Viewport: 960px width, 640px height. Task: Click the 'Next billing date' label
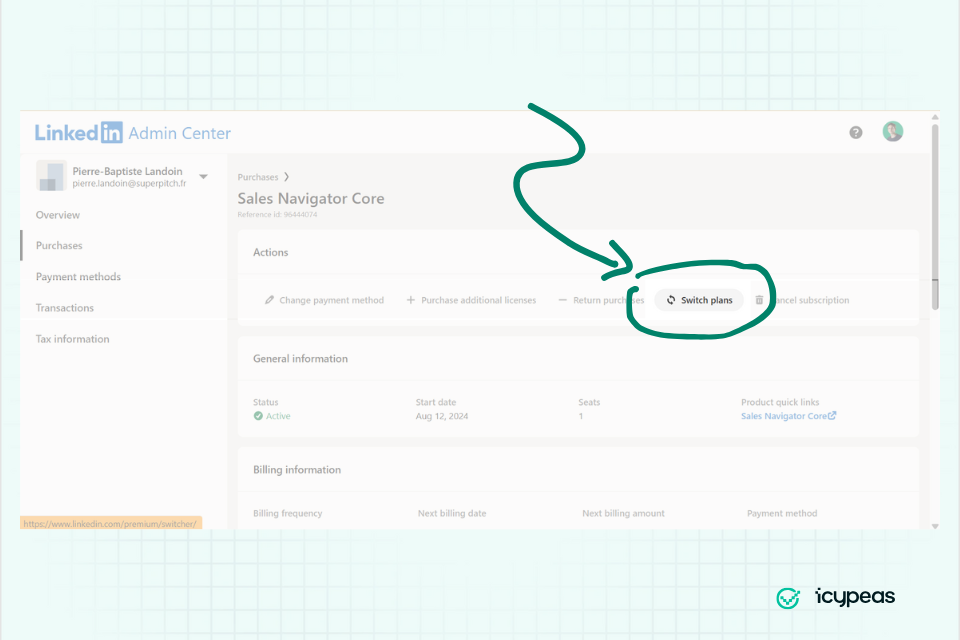(x=452, y=513)
